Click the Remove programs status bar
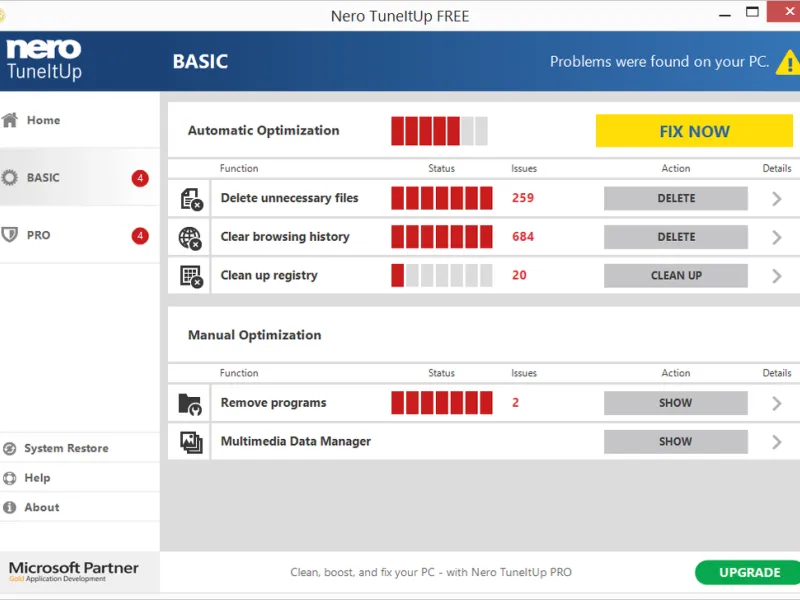The height and width of the screenshot is (600, 800). 442,403
